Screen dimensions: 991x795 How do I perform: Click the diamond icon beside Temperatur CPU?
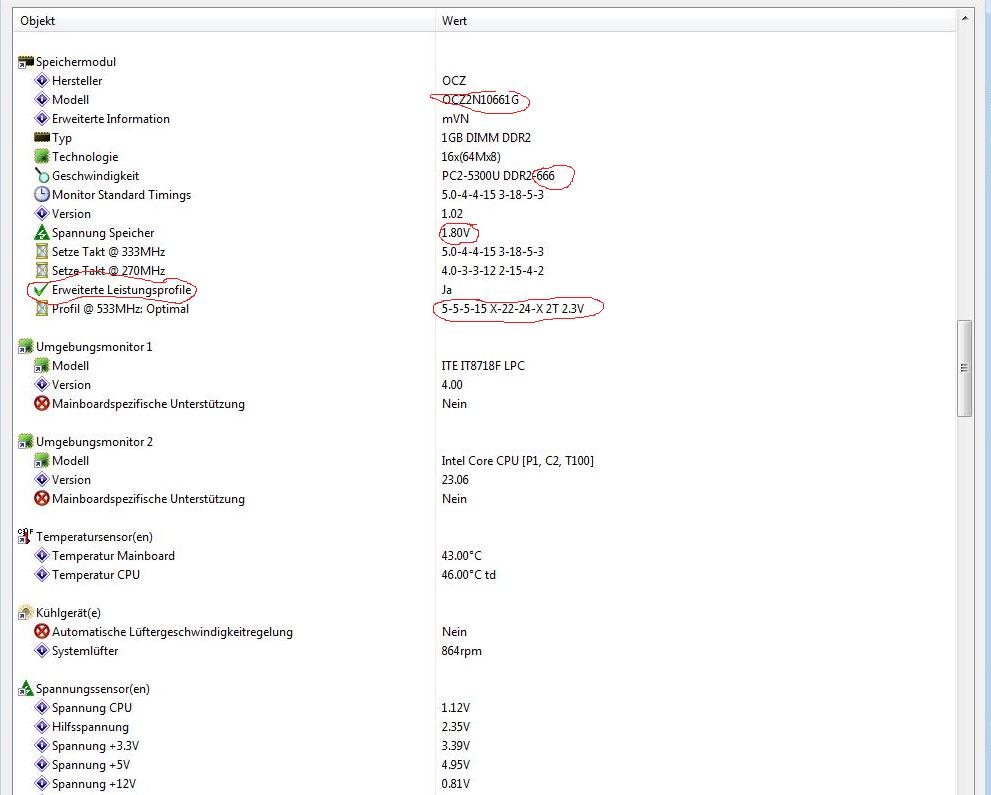pos(42,574)
